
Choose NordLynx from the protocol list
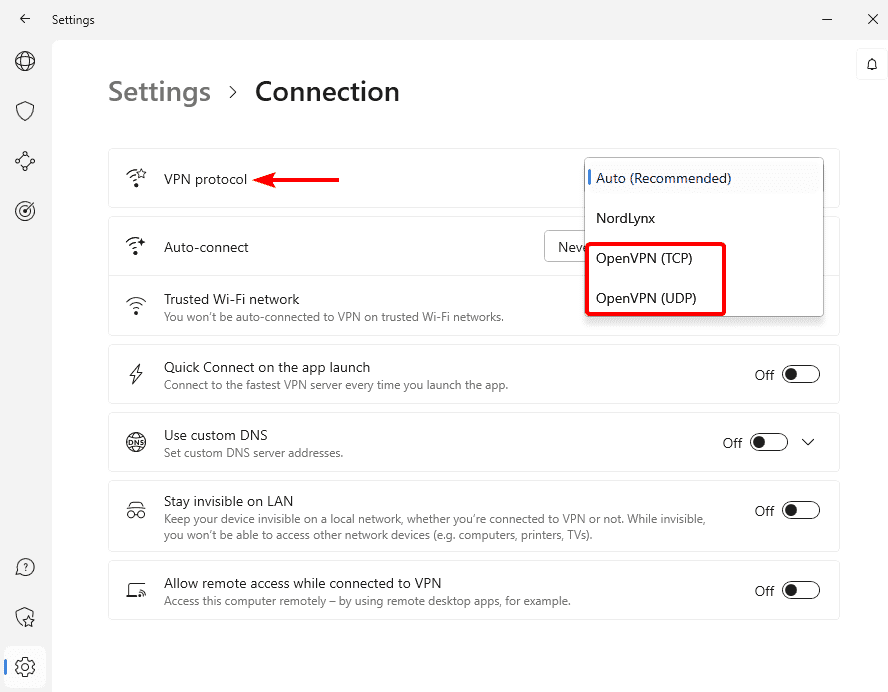(626, 218)
